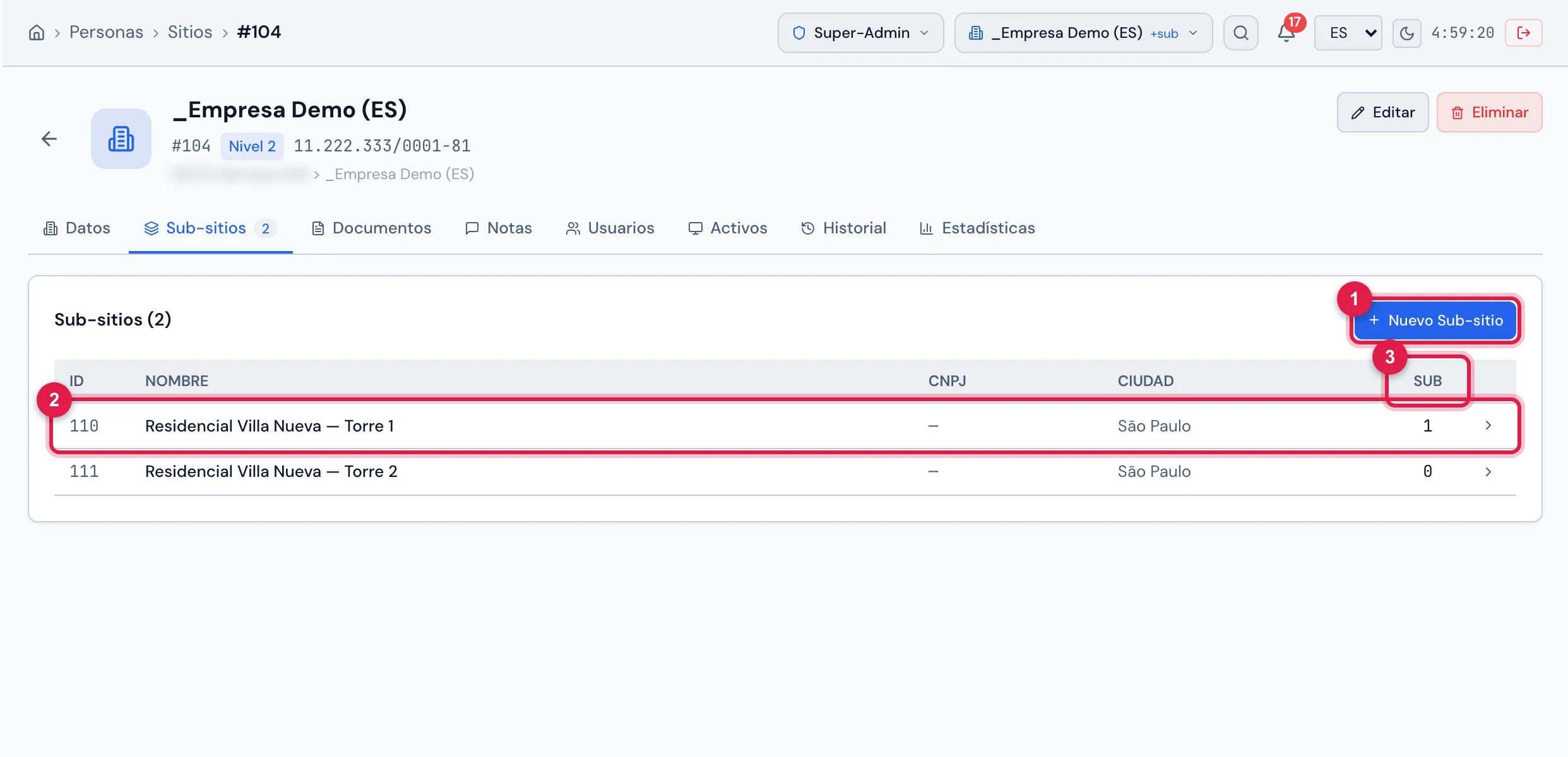Click the SUB column header
The height and width of the screenshot is (757, 1568).
pos(1428,381)
